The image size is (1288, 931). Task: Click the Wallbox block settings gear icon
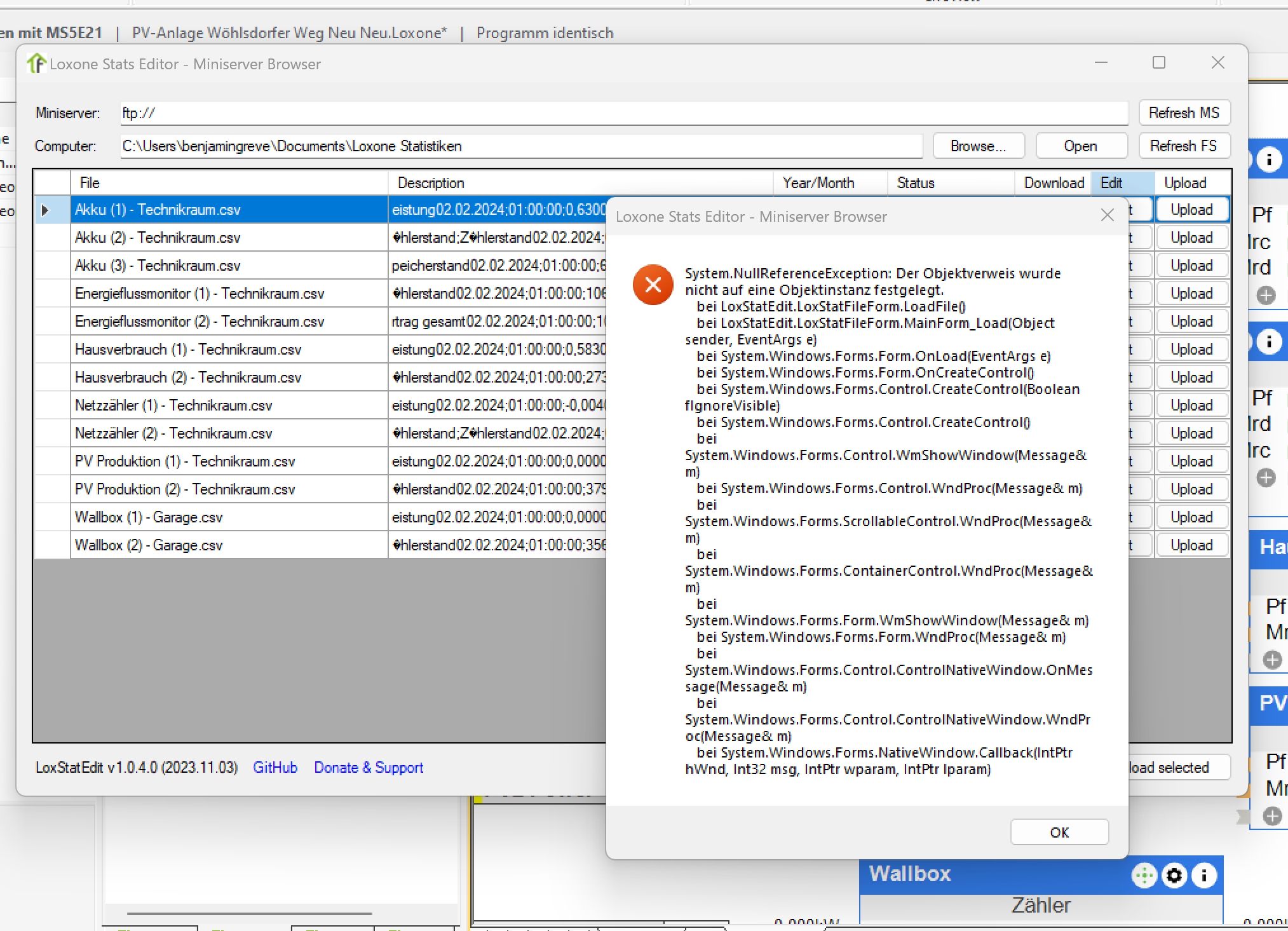(1174, 875)
